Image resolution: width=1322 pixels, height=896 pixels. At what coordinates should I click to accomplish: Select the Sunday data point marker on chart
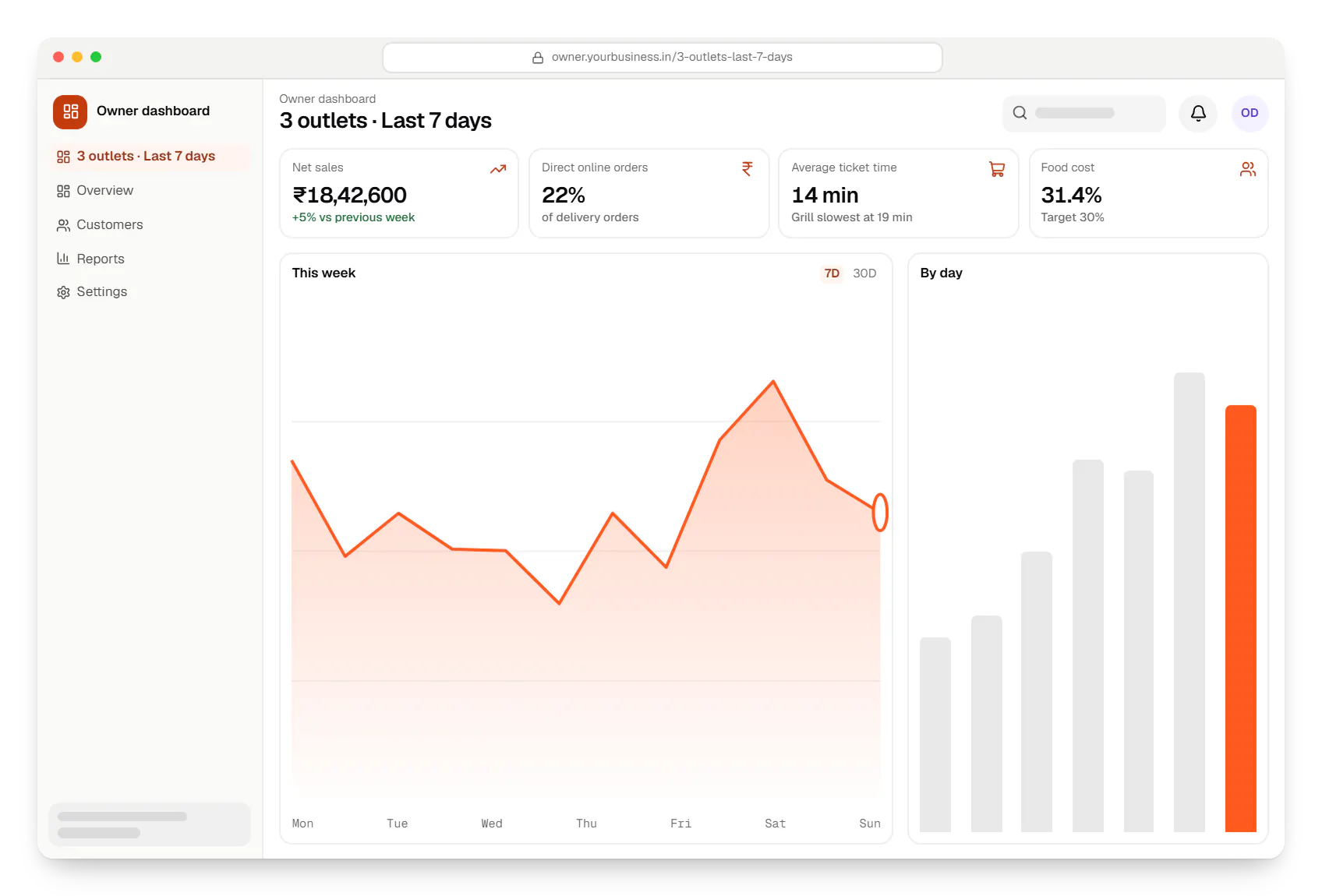click(x=880, y=512)
